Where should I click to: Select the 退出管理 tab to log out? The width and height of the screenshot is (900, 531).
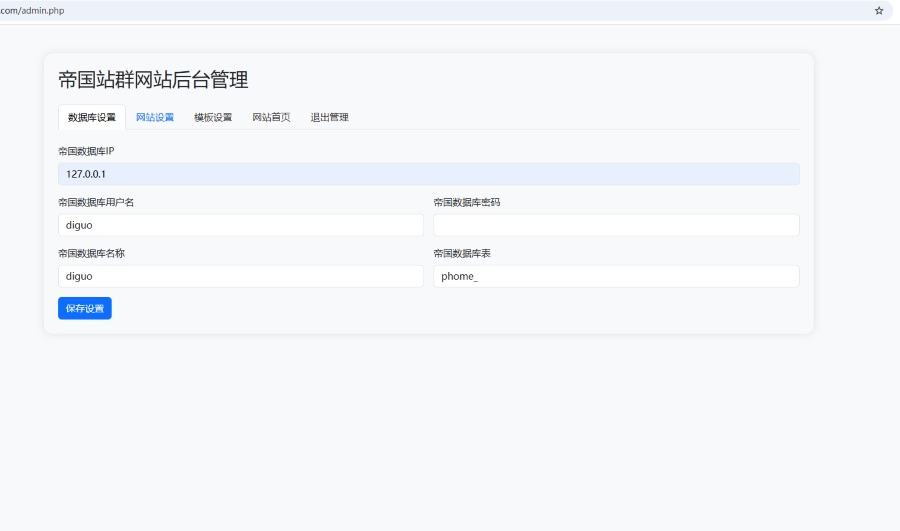click(x=329, y=117)
